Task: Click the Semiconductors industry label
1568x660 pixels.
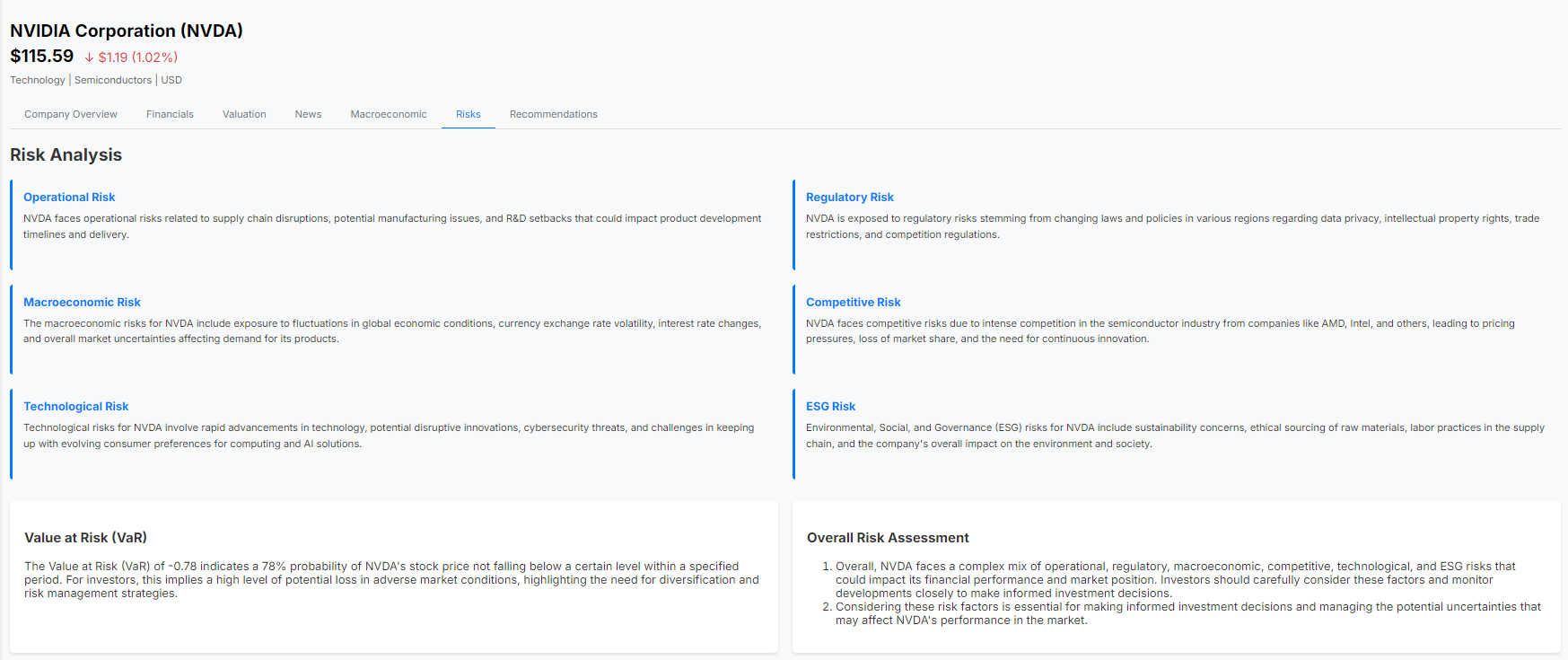Action: pos(113,80)
